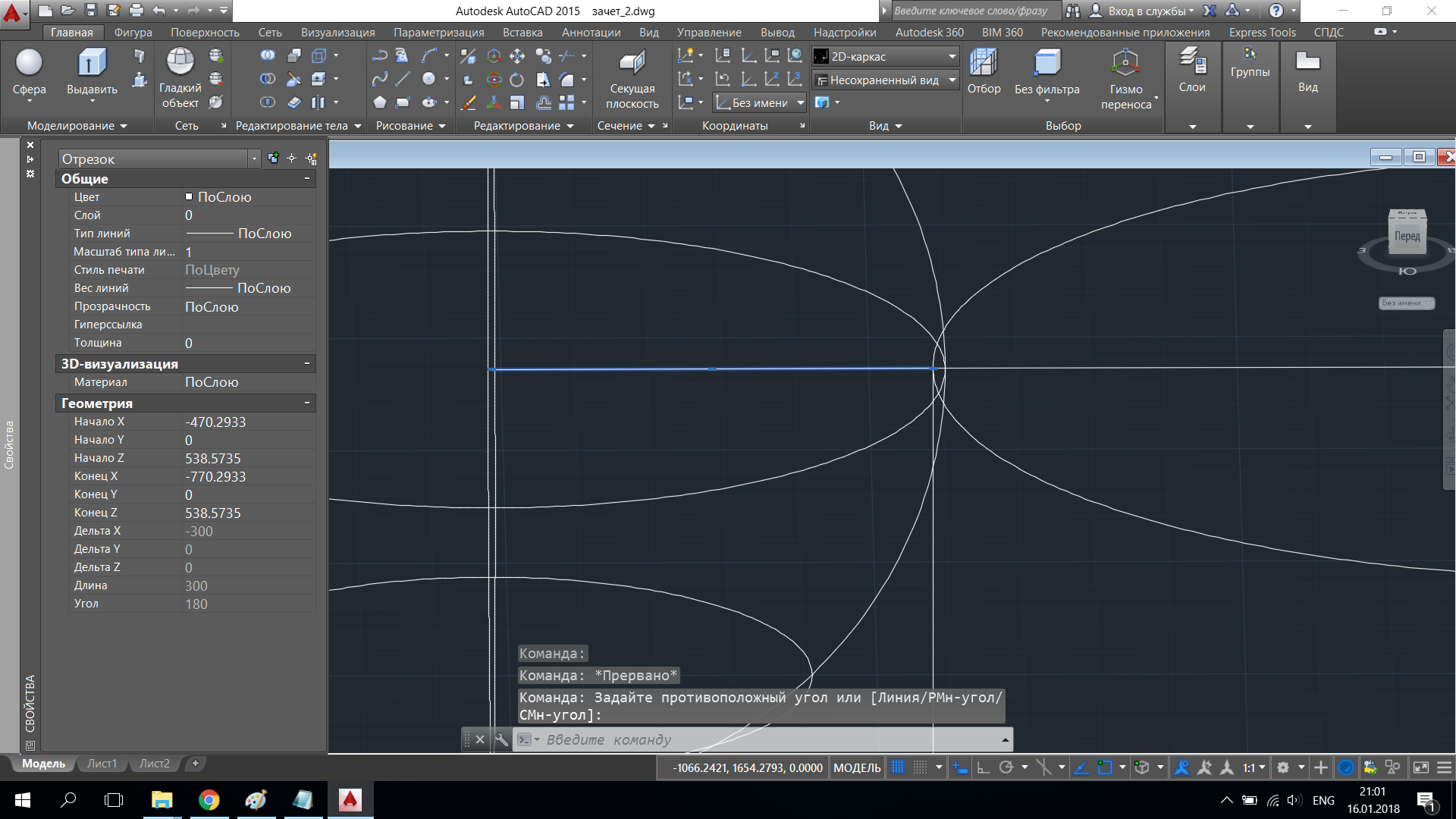Toggle snap mode in status bar
This screenshot has width=1456, height=819.
(x=920, y=767)
